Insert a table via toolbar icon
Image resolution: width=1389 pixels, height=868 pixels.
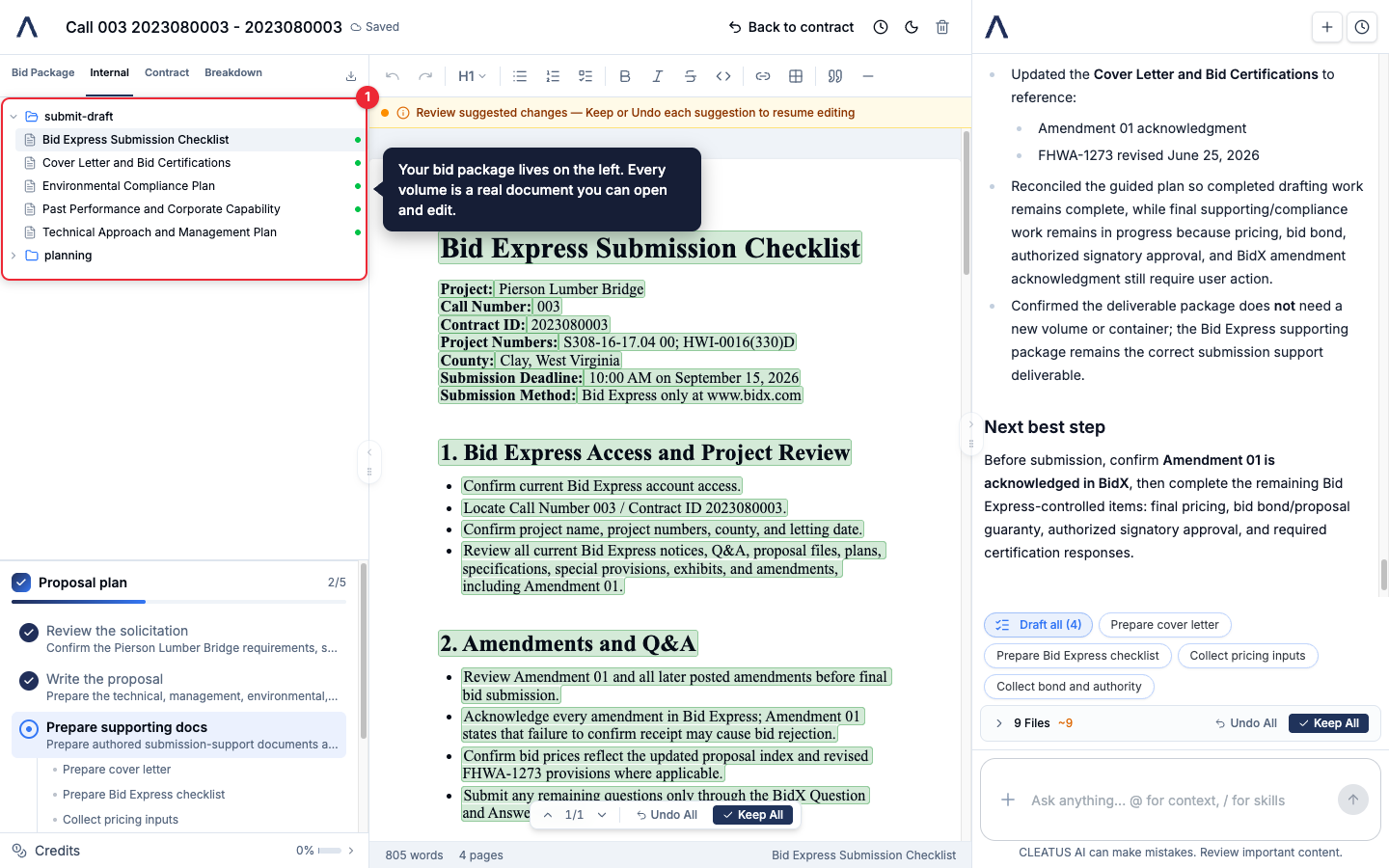[x=796, y=76]
